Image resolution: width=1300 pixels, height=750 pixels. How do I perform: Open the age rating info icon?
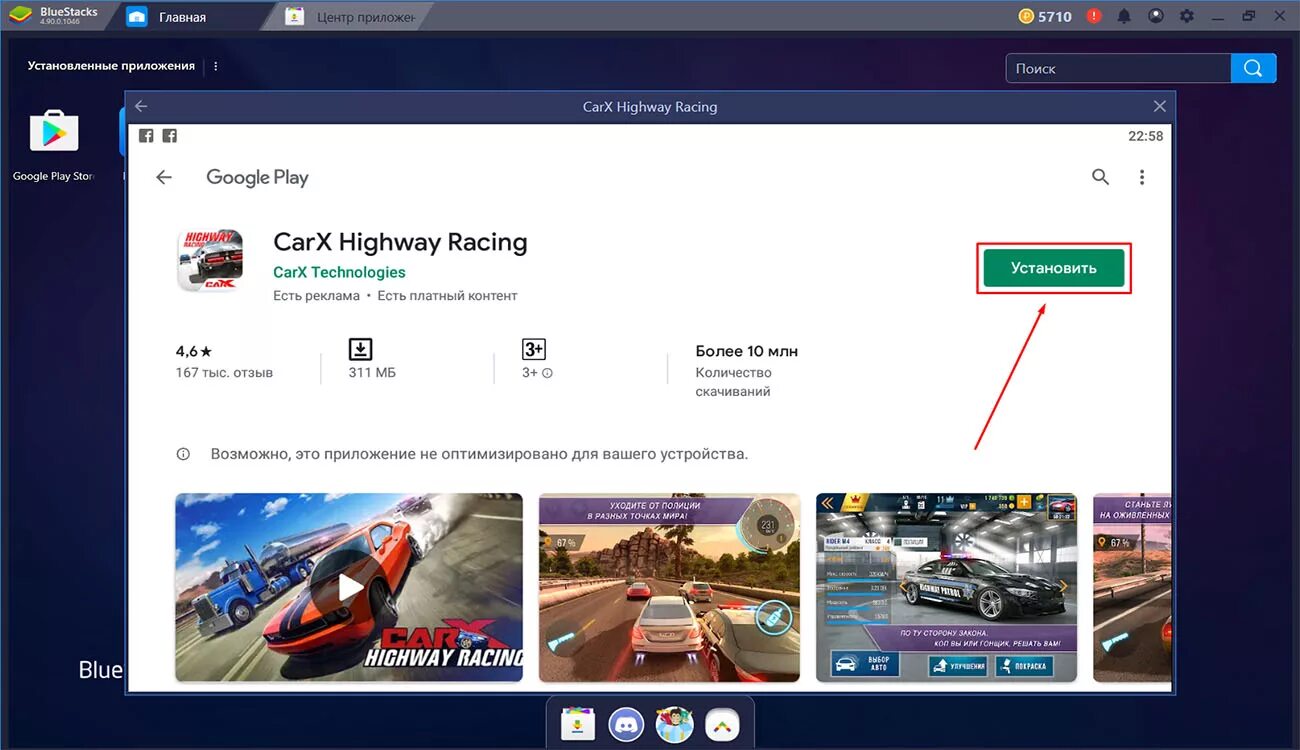pyautogui.click(x=547, y=373)
